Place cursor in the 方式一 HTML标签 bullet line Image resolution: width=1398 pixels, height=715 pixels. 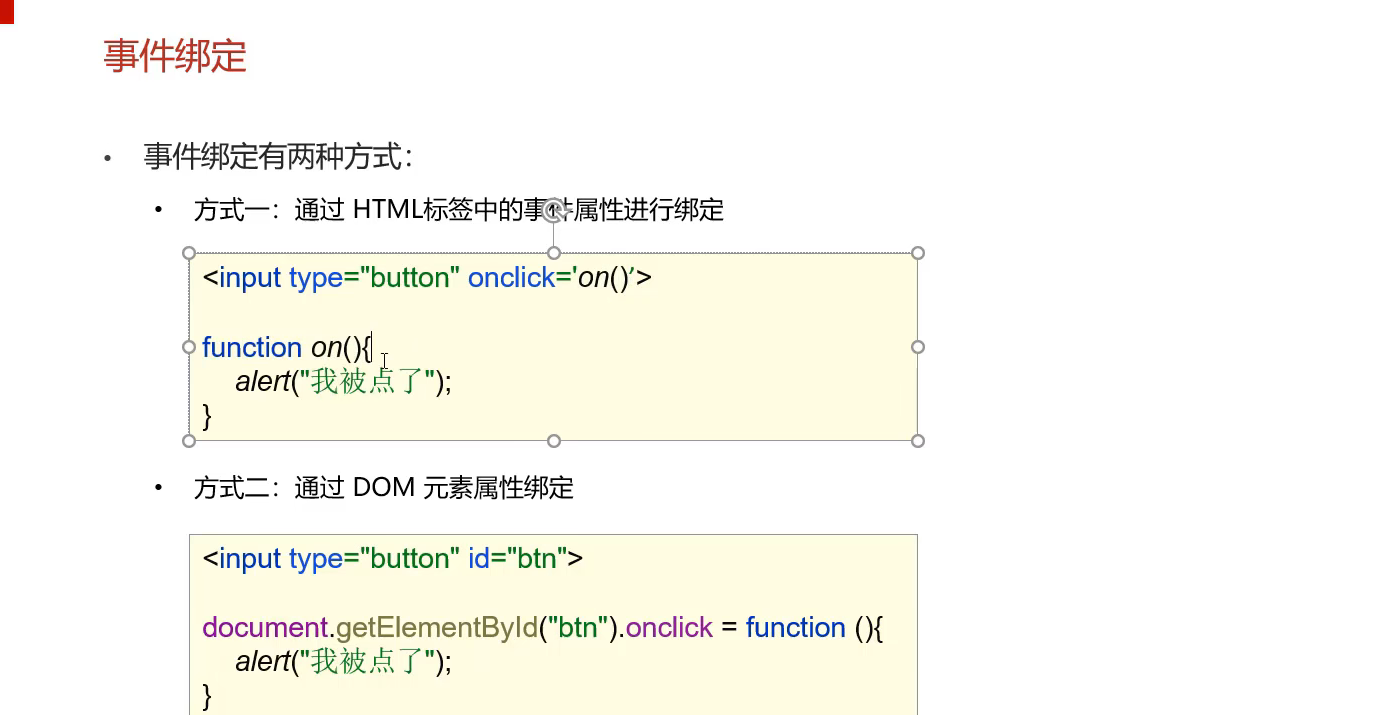458,210
